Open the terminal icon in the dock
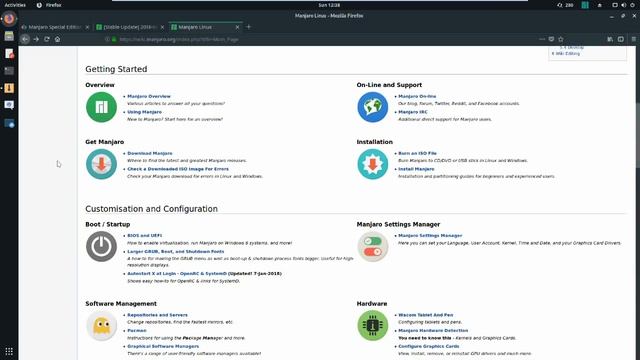This screenshot has width=640, height=360. point(9,71)
